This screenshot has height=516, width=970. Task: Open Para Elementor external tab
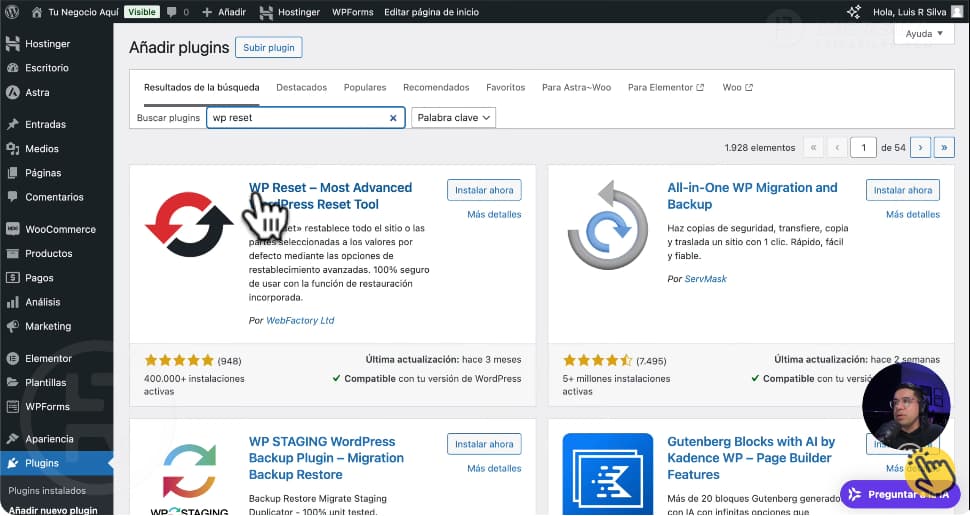point(666,87)
